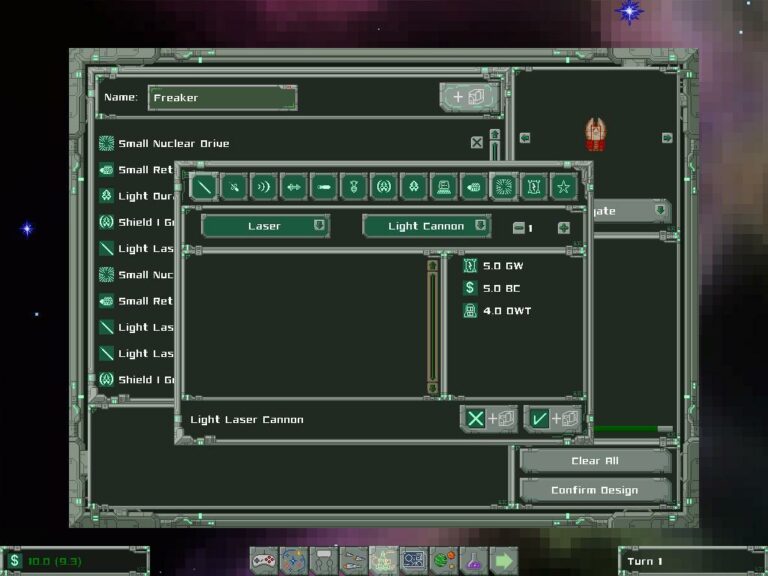Screen dimensions: 768x576
Task: Remove the Small Nuclear Drive with X icon
Action: pos(477,143)
